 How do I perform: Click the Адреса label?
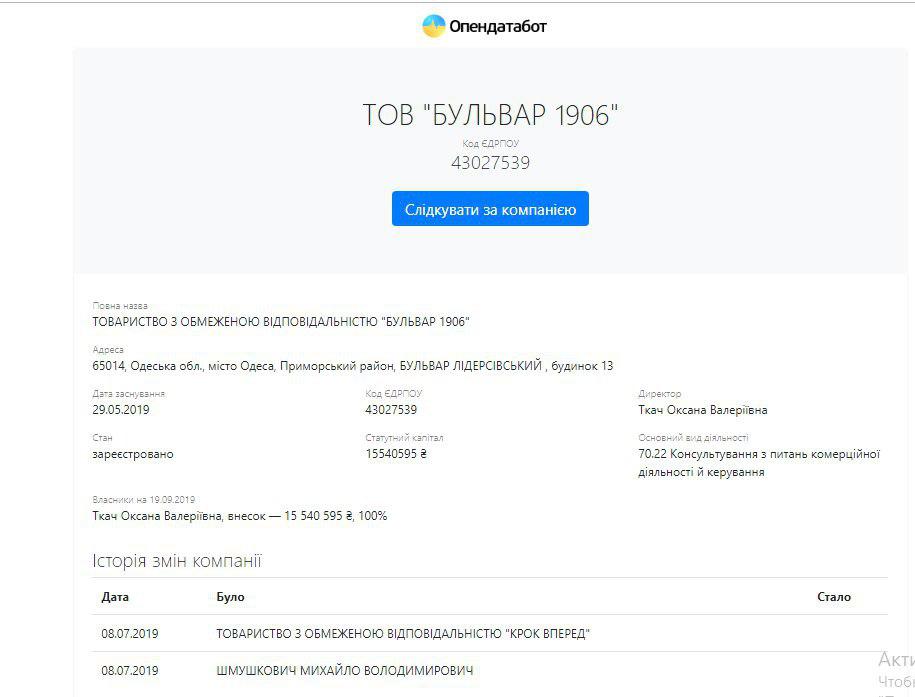click(108, 350)
